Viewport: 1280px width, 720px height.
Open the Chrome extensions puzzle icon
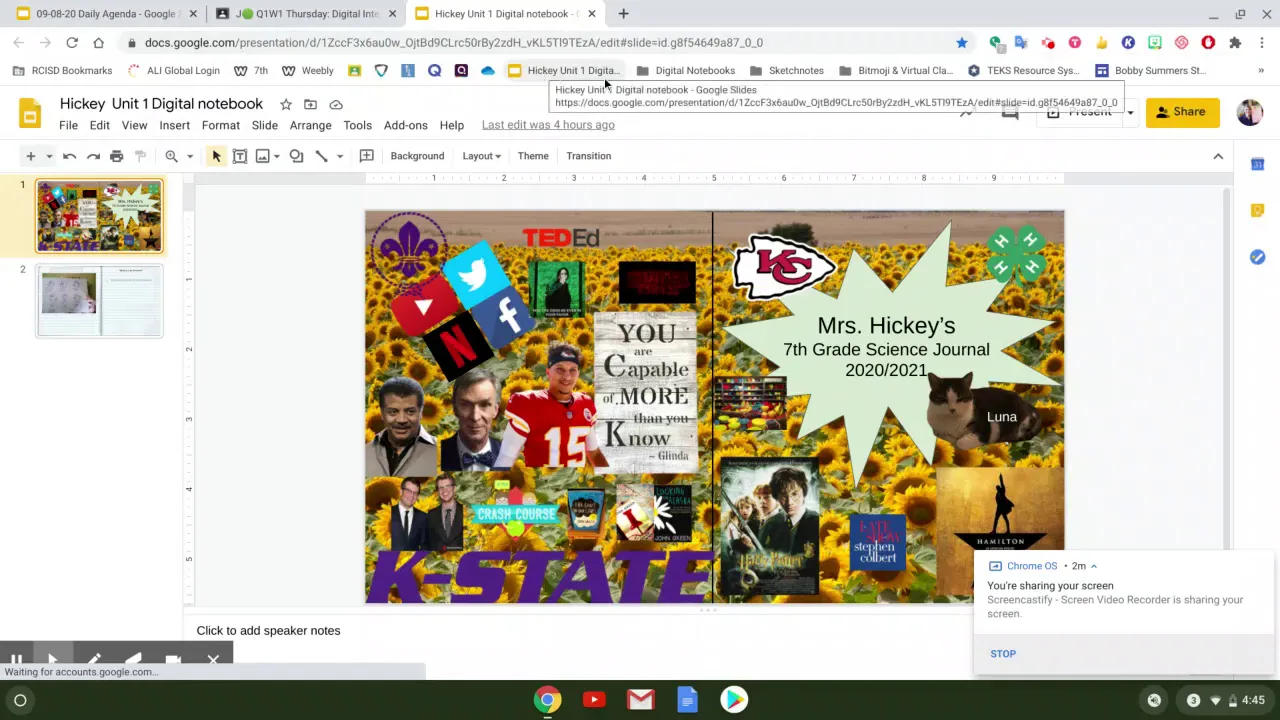pos(1235,43)
